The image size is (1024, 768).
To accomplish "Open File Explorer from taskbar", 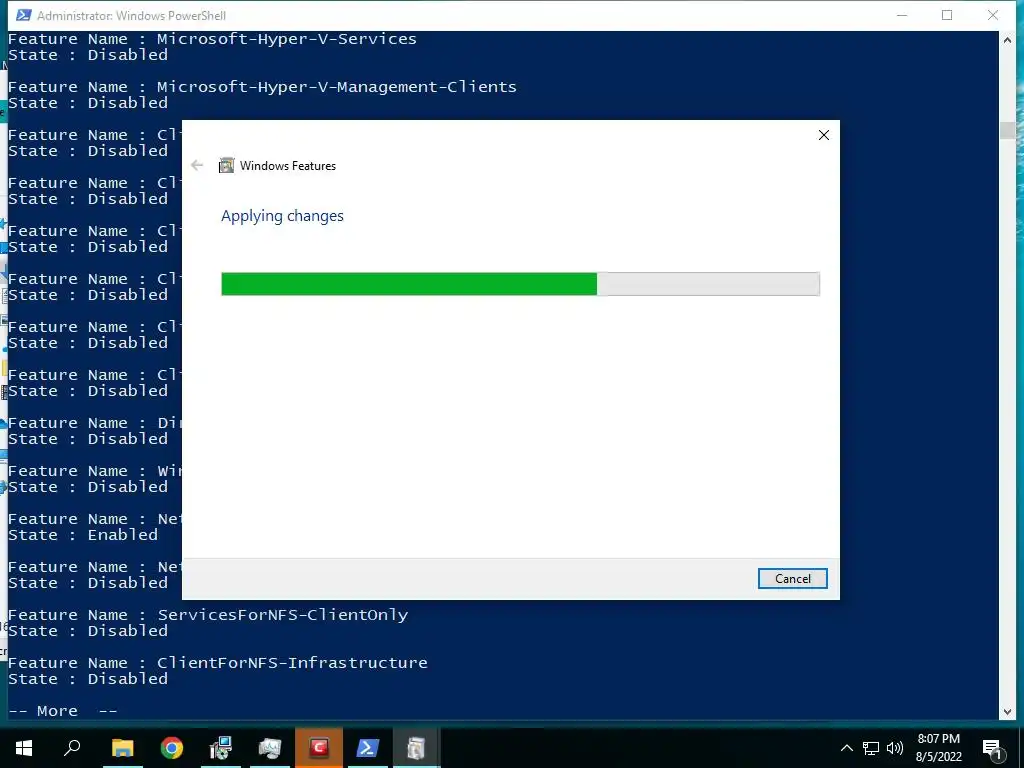I will point(122,748).
